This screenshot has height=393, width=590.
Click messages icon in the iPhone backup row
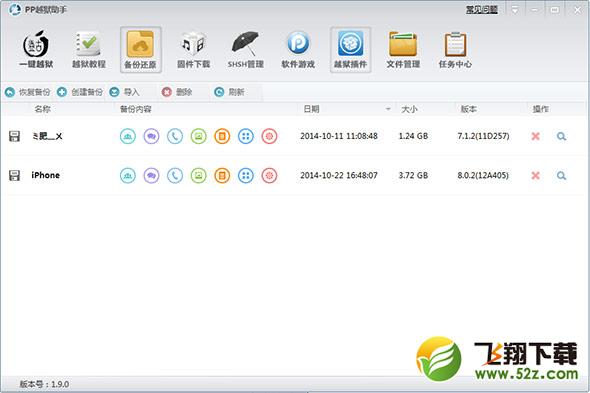(x=151, y=175)
